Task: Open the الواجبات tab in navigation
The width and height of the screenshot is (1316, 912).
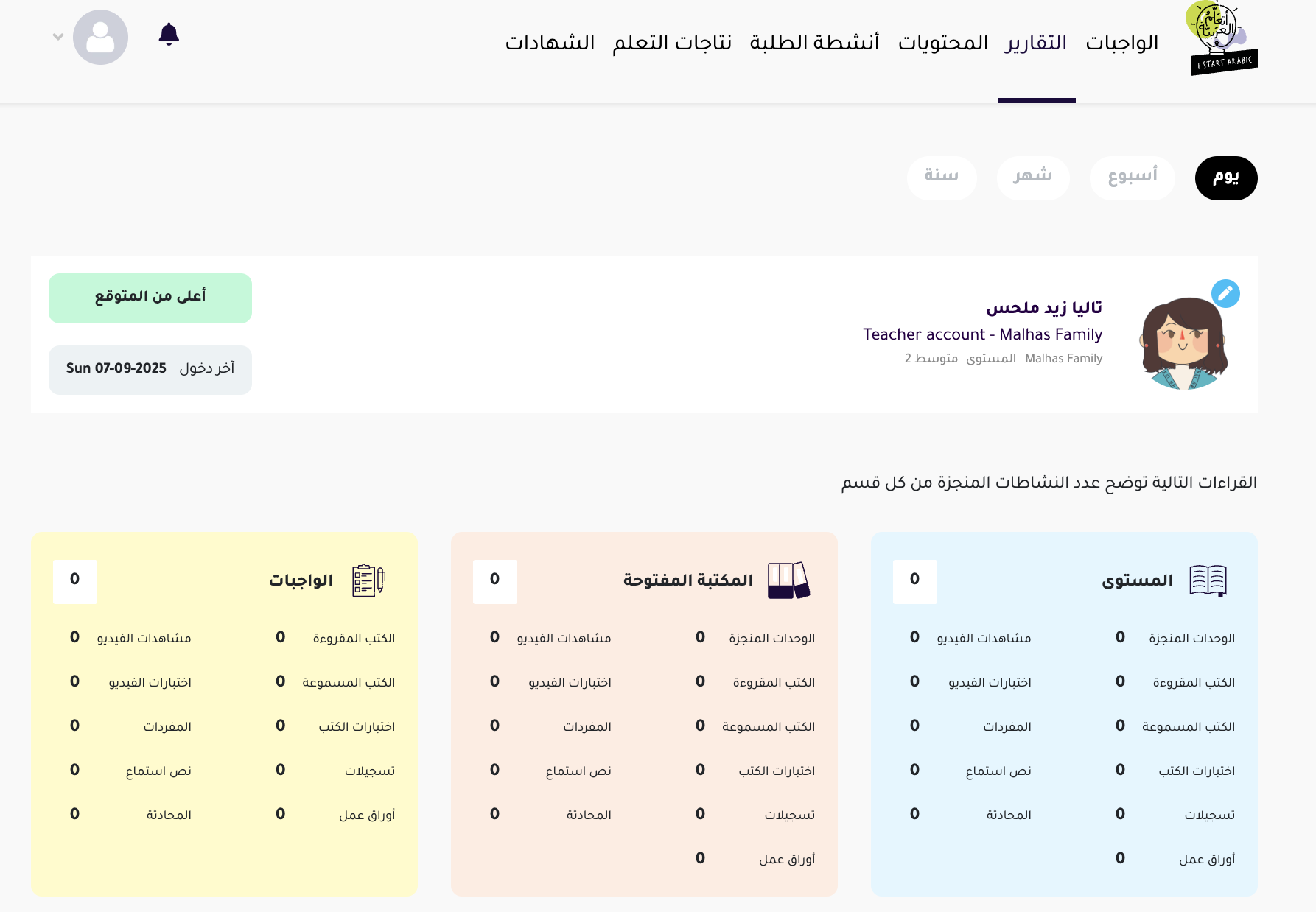Action: pos(1121,43)
